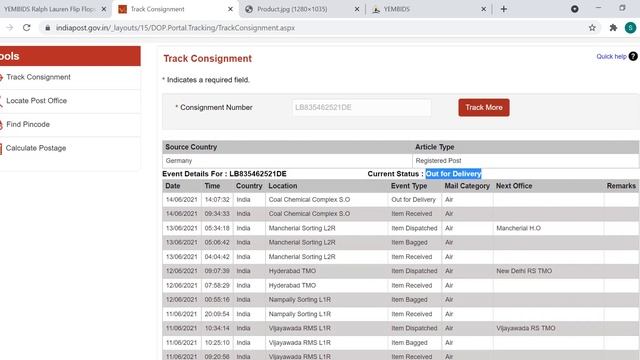Close the Product.jpg tab
This screenshot has height=360, width=640.
pos(357,9)
